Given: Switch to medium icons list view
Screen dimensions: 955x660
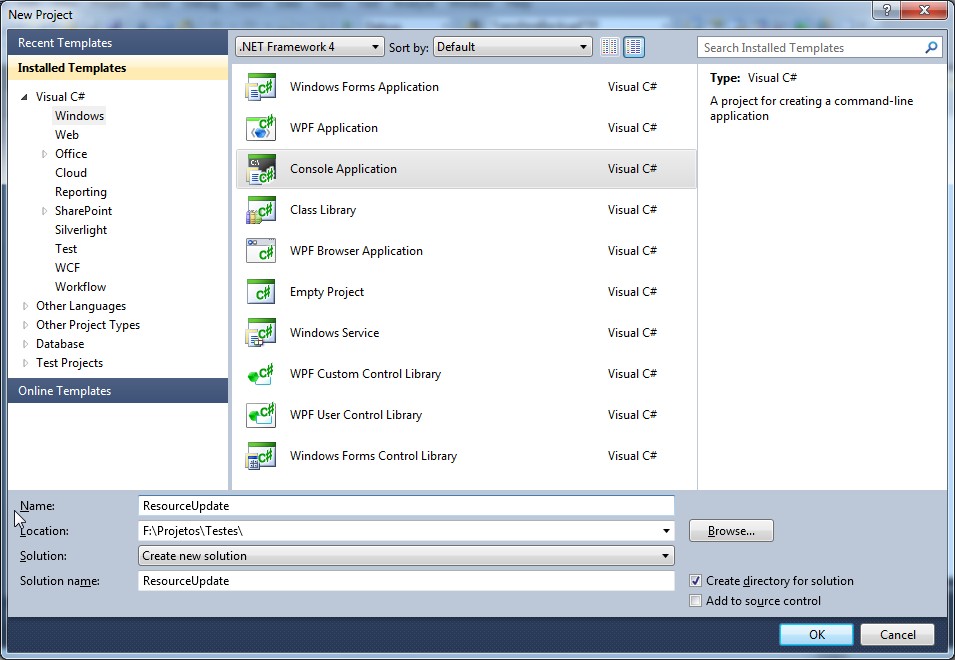Looking at the screenshot, I should click(x=634, y=47).
